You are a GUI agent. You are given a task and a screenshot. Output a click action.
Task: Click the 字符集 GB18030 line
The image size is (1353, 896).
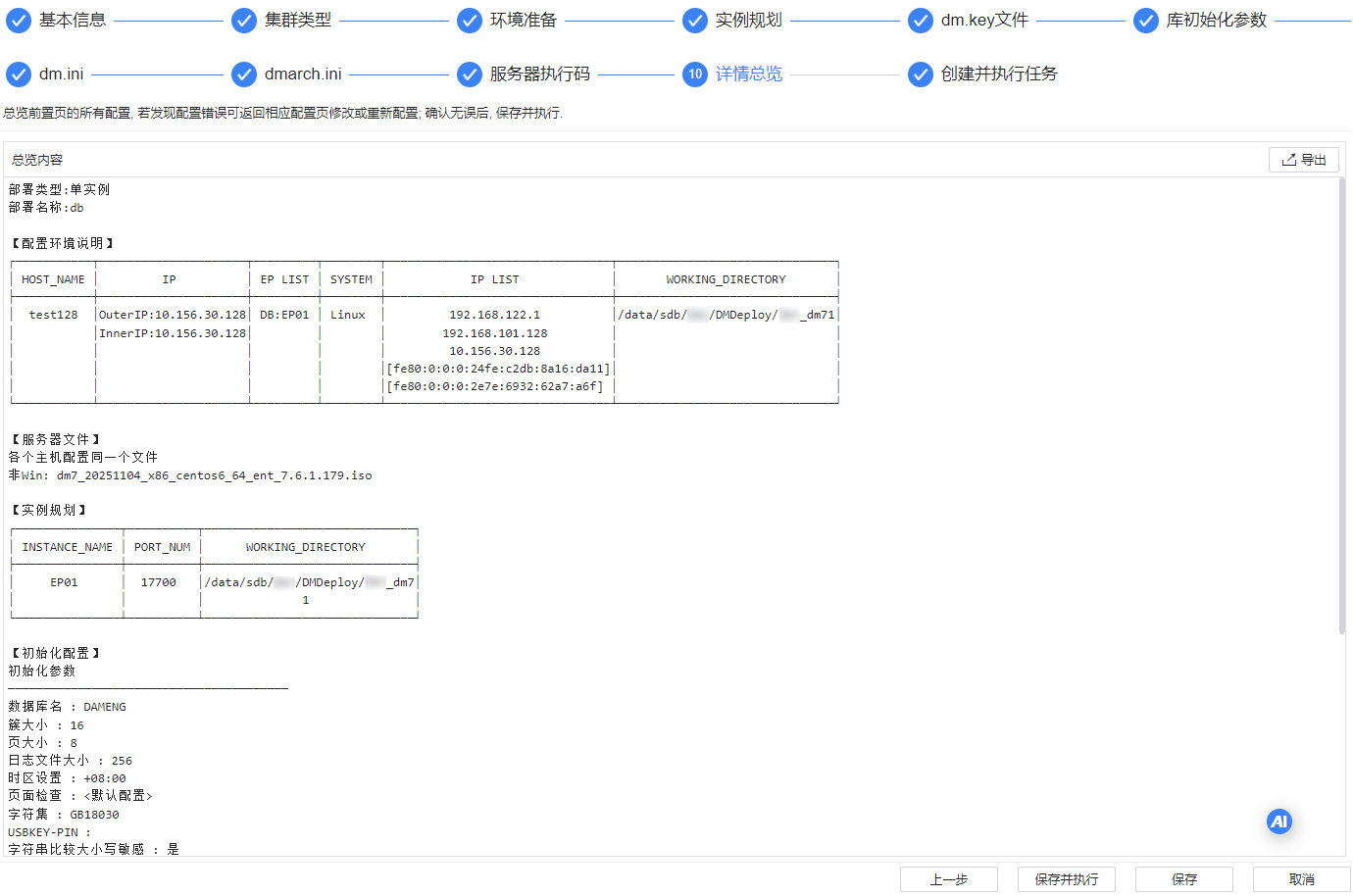(x=64, y=815)
